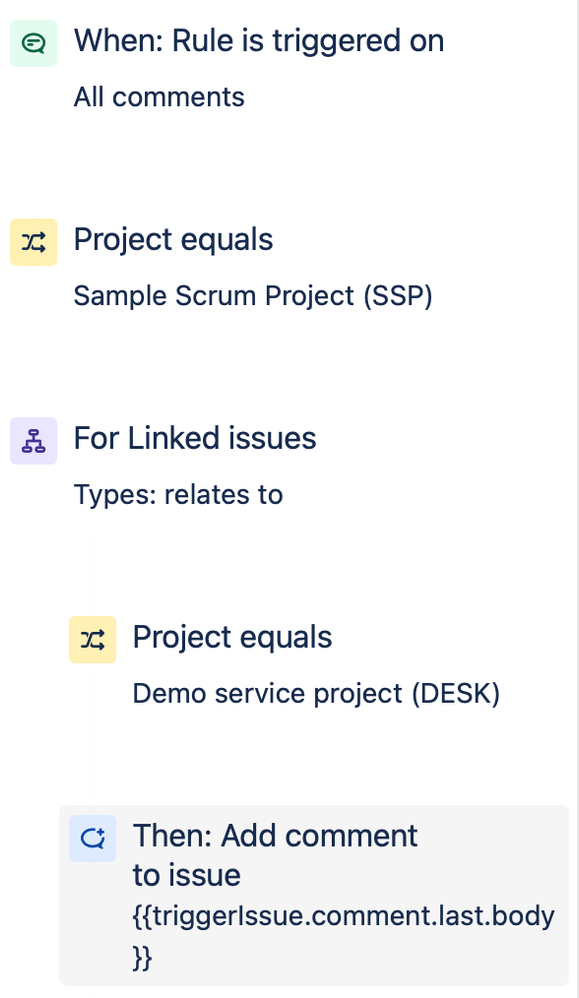Click the circular refresh icon on Then action
This screenshot has width=579, height=998.
(x=92, y=838)
